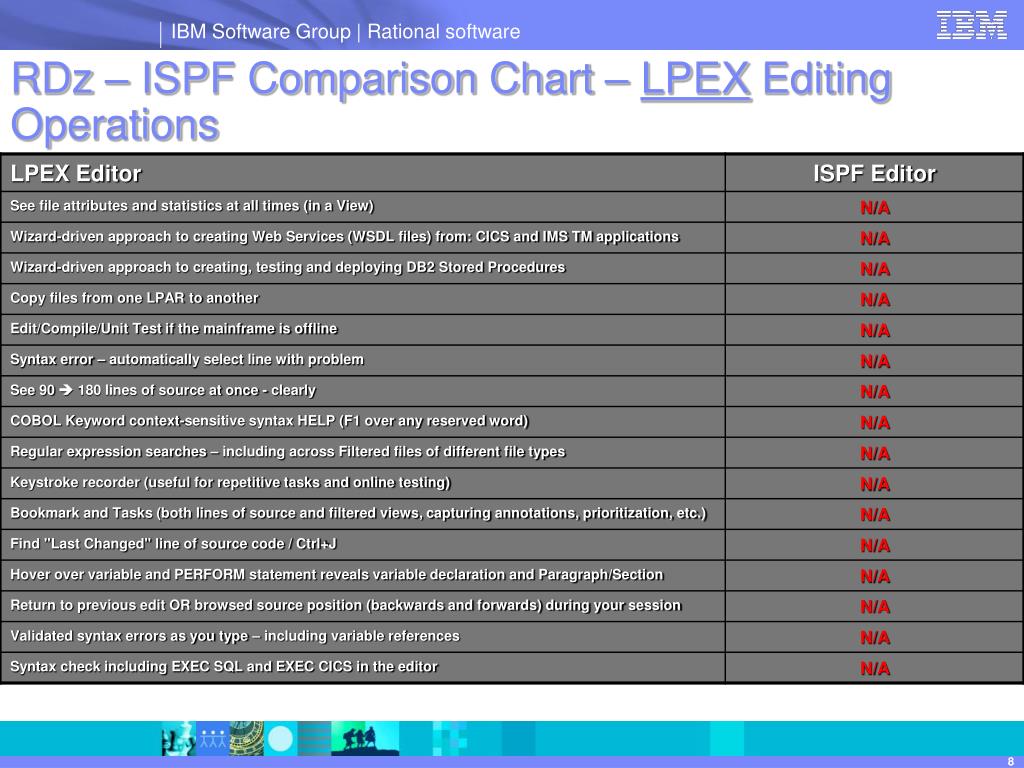Screen dimensions: 1024x768
Task: Click the hikers silhouette image in footer
Action: tap(365, 739)
